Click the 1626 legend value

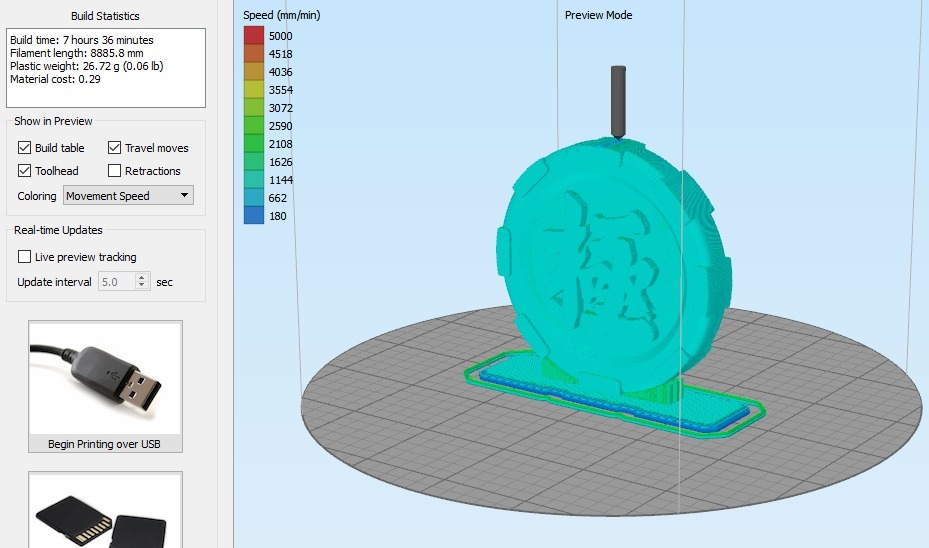click(x=280, y=162)
